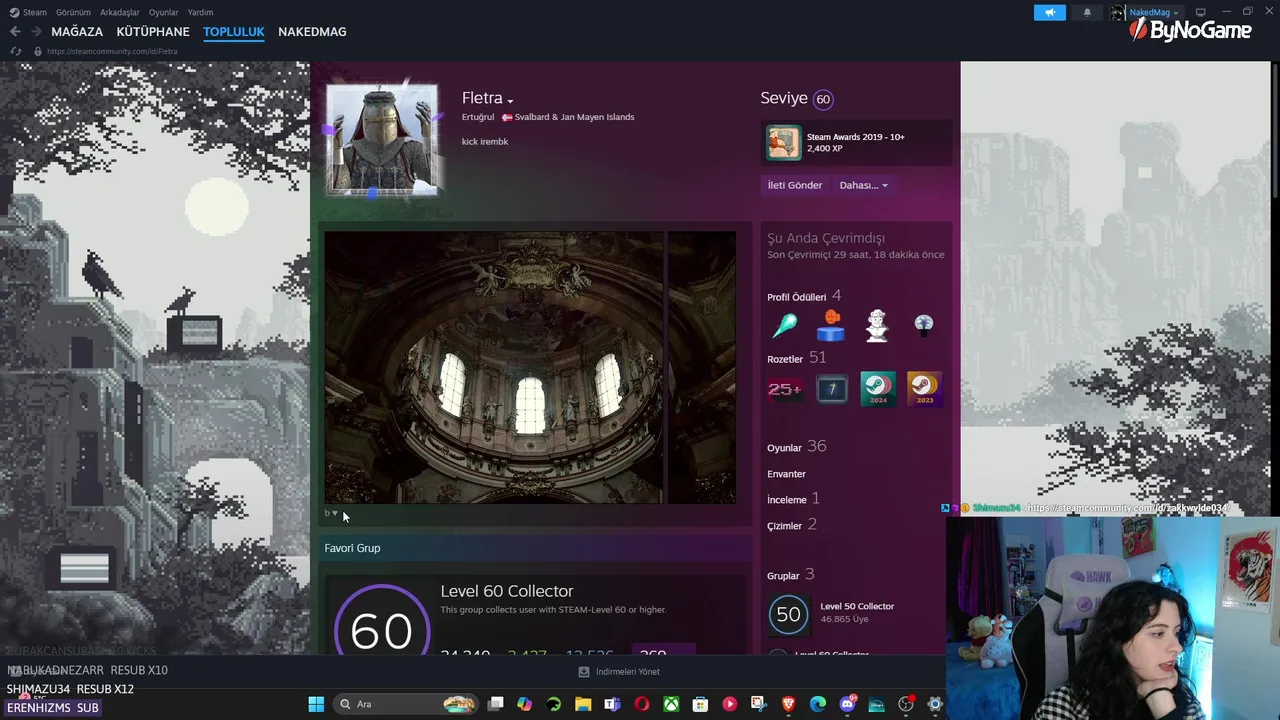This screenshot has width=1280, height=720.
Task: Click the teal comet profile award
Action: pyautogui.click(x=784, y=325)
